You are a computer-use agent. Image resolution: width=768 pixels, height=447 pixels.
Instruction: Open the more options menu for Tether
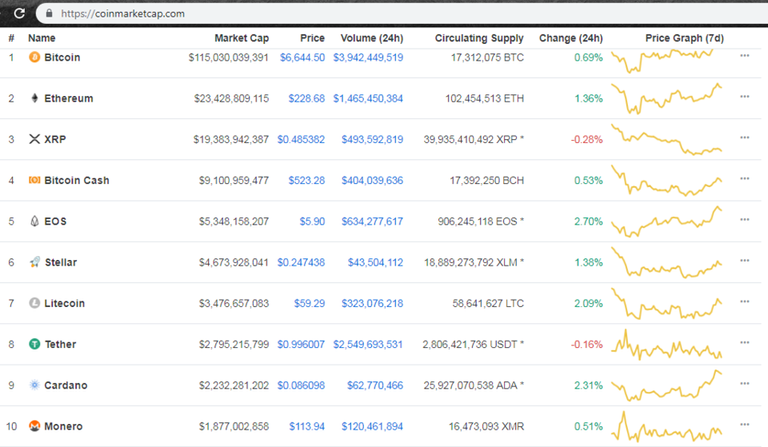point(744,343)
